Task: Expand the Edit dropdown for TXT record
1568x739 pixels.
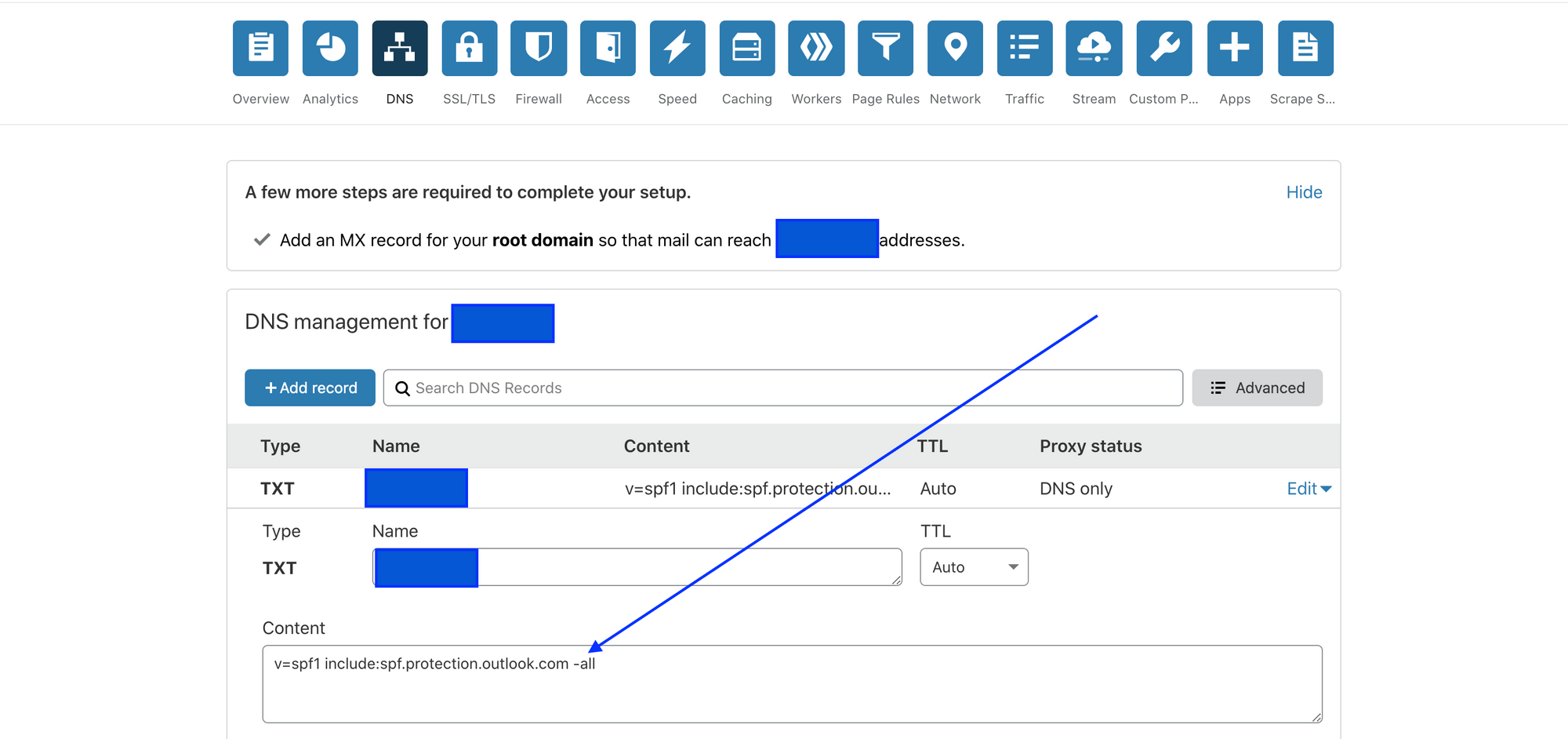Action: [1308, 489]
